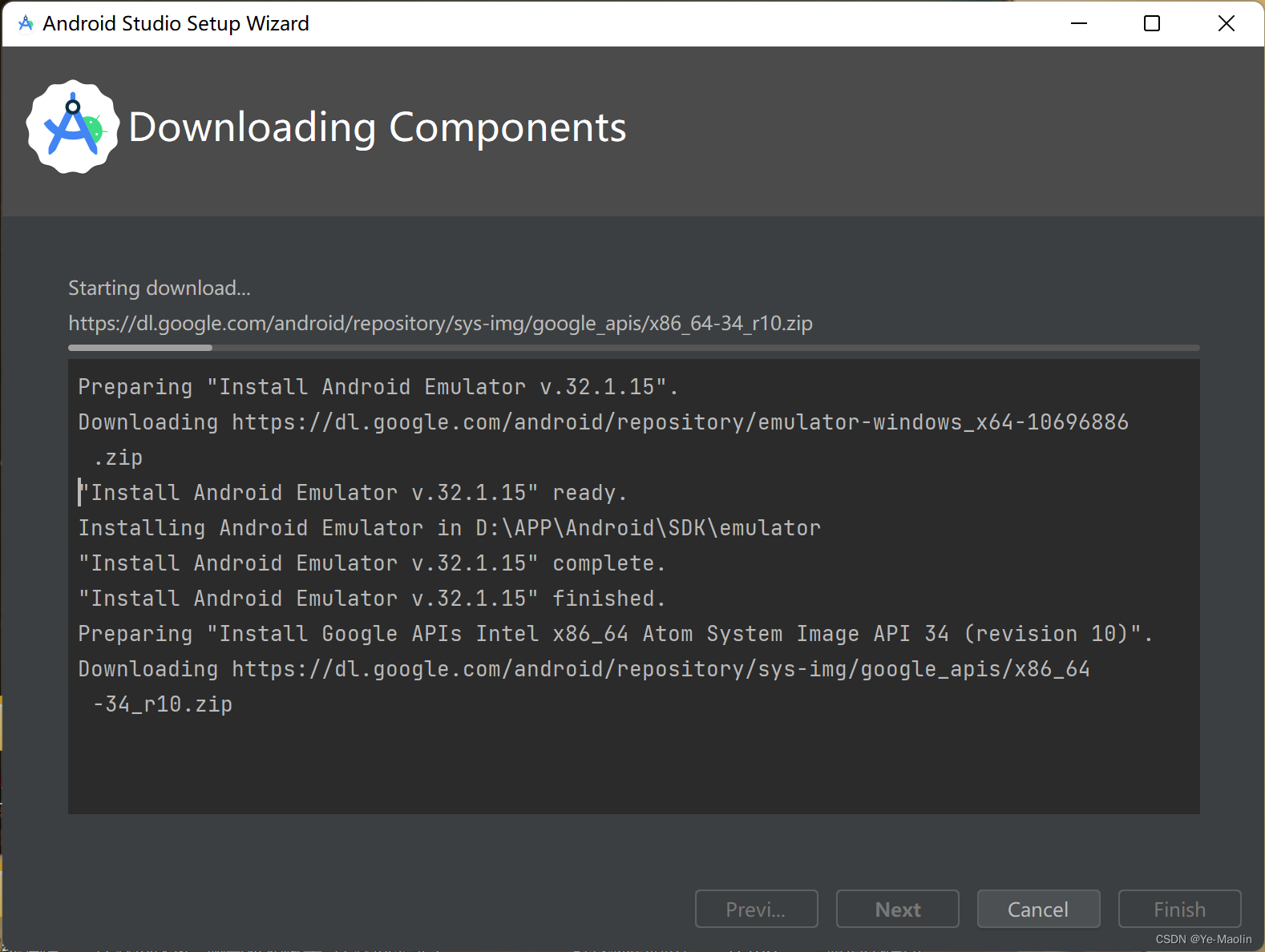Click log line with emulator-windows_x64-10696886 URL
Image resolution: width=1265 pixels, height=952 pixels.
coord(603,422)
